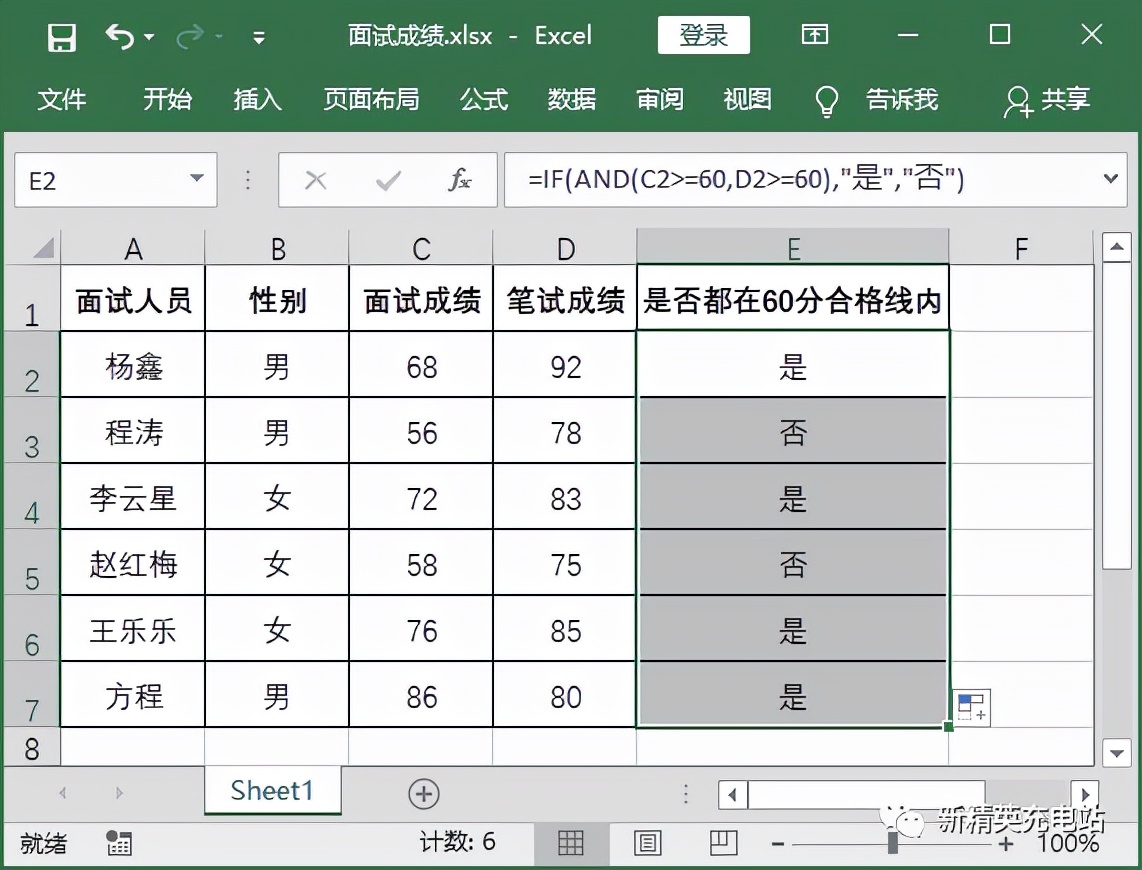
Task: Open the Insert Function fx dialog
Action: click(x=460, y=180)
